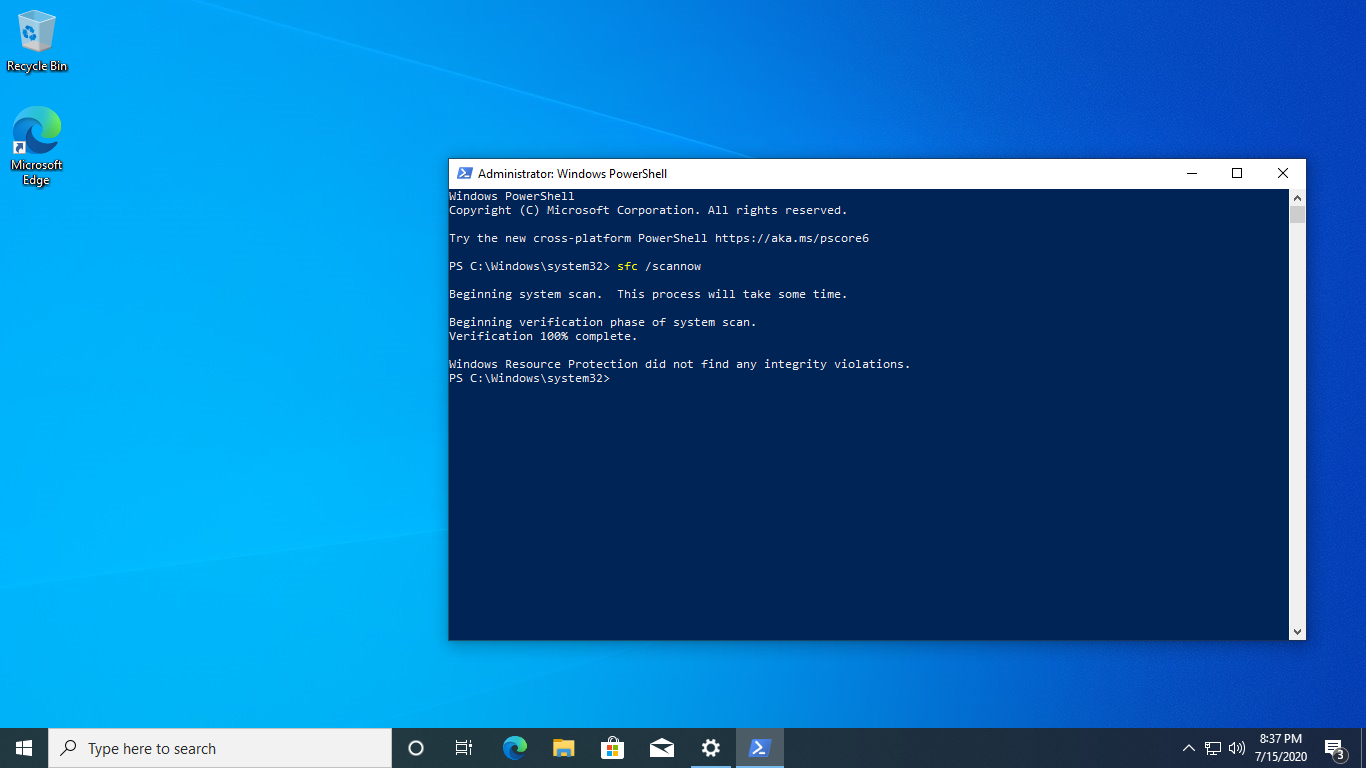
Task: Open the Action Center notifications icon
Action: (x=1334, y=748)
